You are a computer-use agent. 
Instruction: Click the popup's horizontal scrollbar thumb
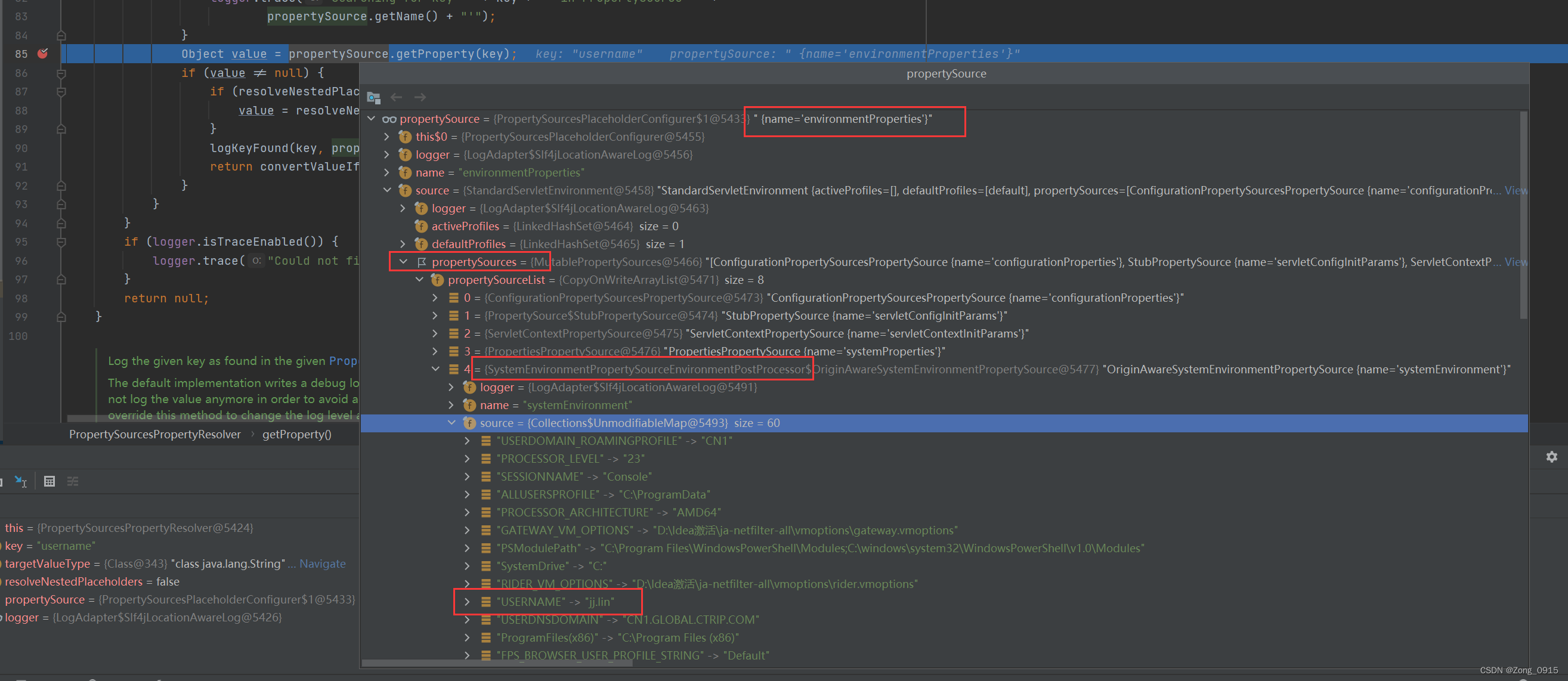pos(497,663)
